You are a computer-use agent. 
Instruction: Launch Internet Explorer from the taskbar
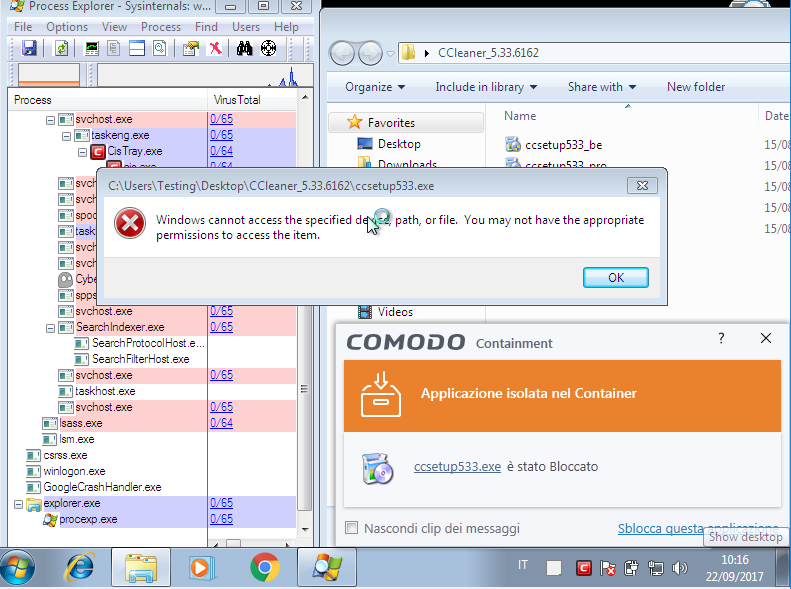click(79, 567)
